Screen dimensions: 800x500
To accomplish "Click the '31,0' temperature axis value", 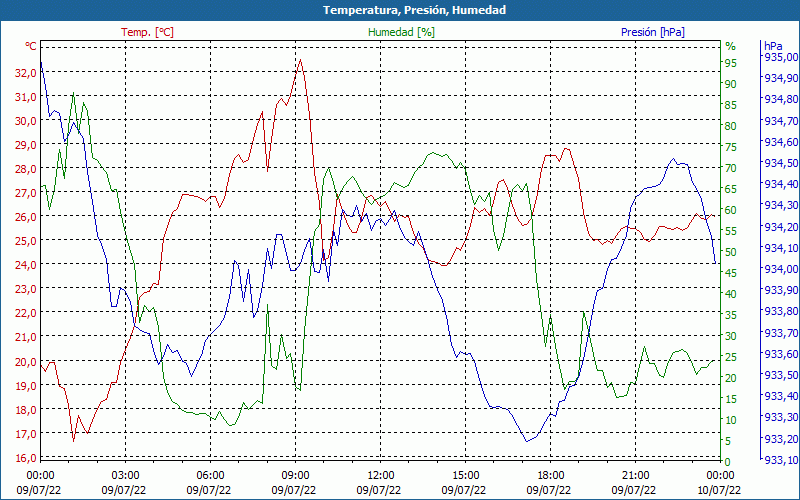I will click(26, 97).
